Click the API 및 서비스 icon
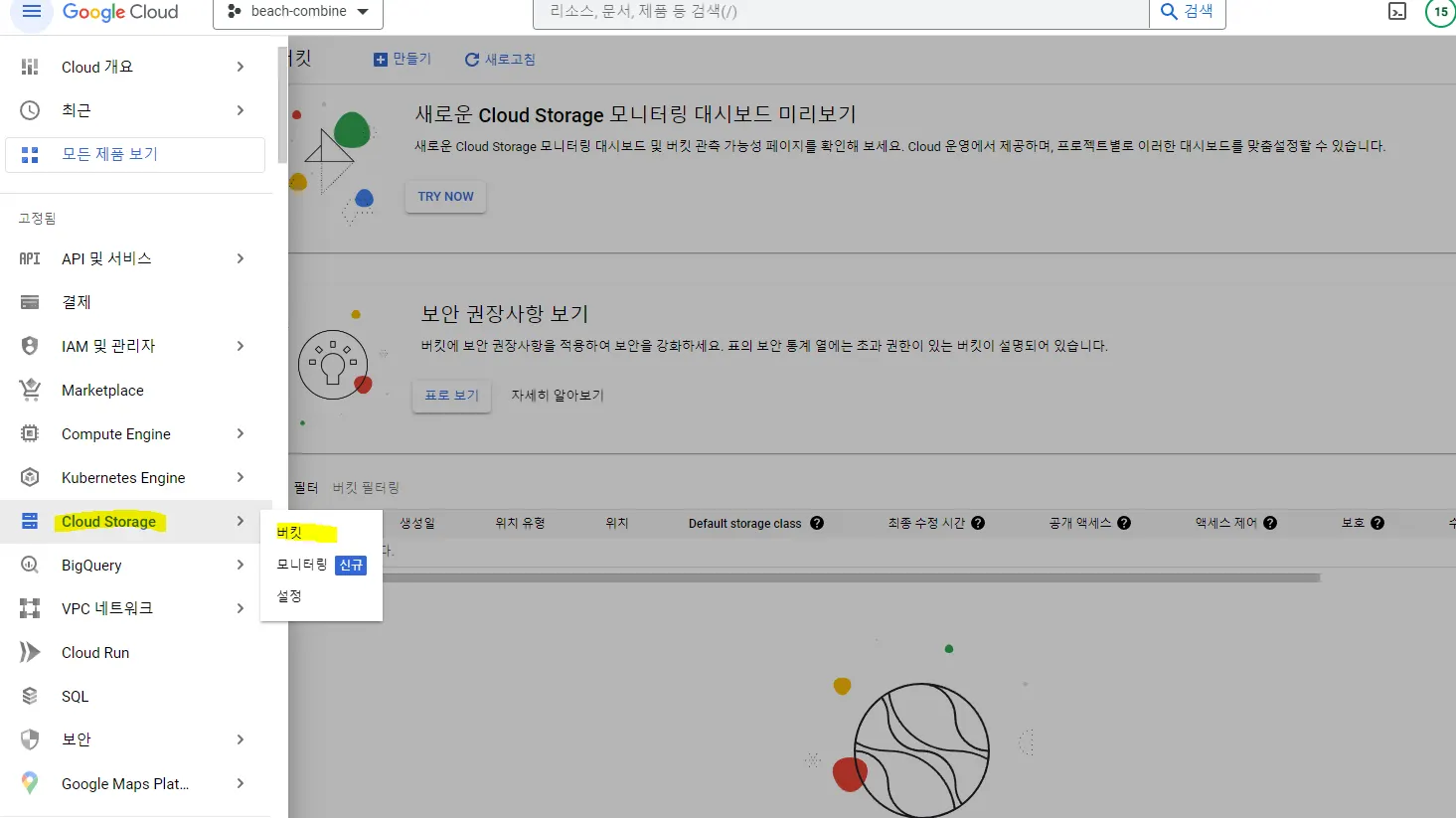Viewport: 1456px width, 818px height. (x=30, y=258)
